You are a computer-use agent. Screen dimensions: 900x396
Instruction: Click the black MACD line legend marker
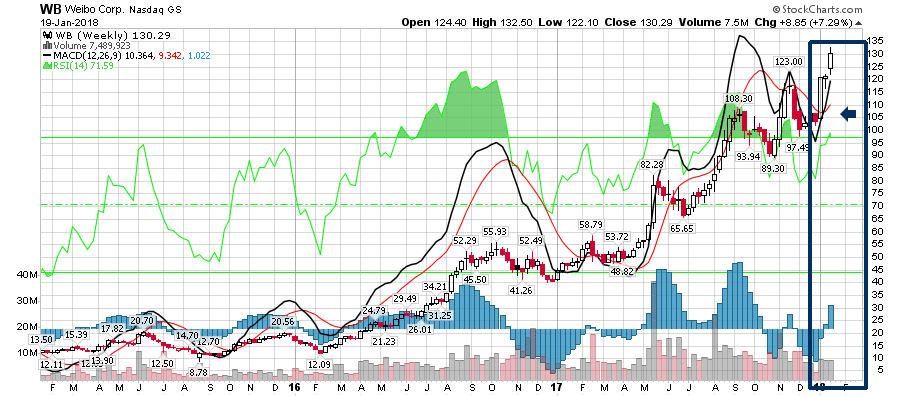click(x=46, y=56)
